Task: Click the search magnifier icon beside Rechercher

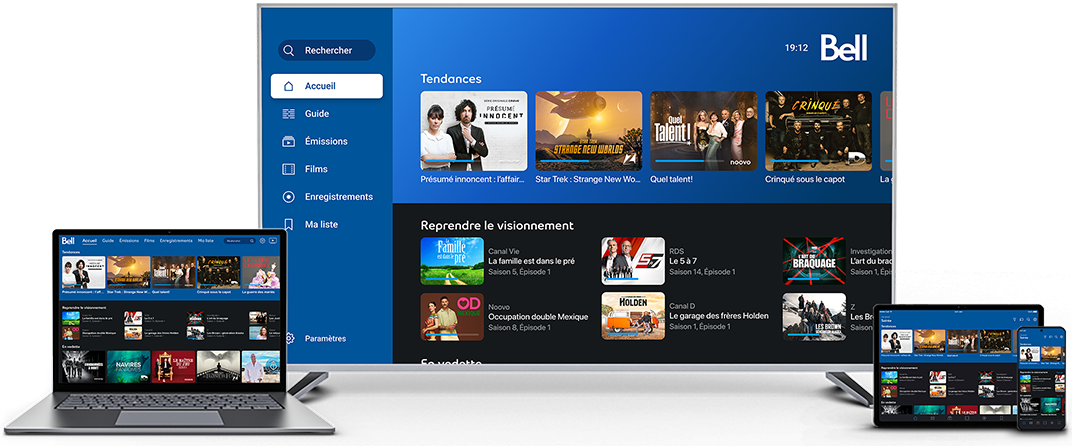Action: click(x=289, y=50)
